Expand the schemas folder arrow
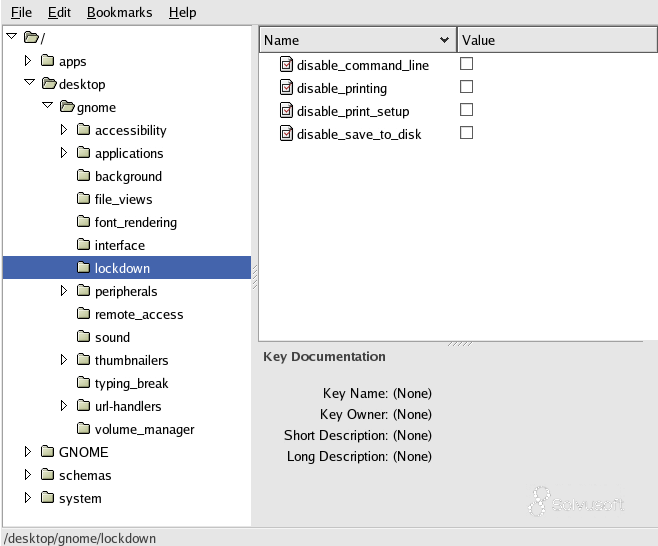The height and width of the screenshot is (546, 658). tap(28, 475)
